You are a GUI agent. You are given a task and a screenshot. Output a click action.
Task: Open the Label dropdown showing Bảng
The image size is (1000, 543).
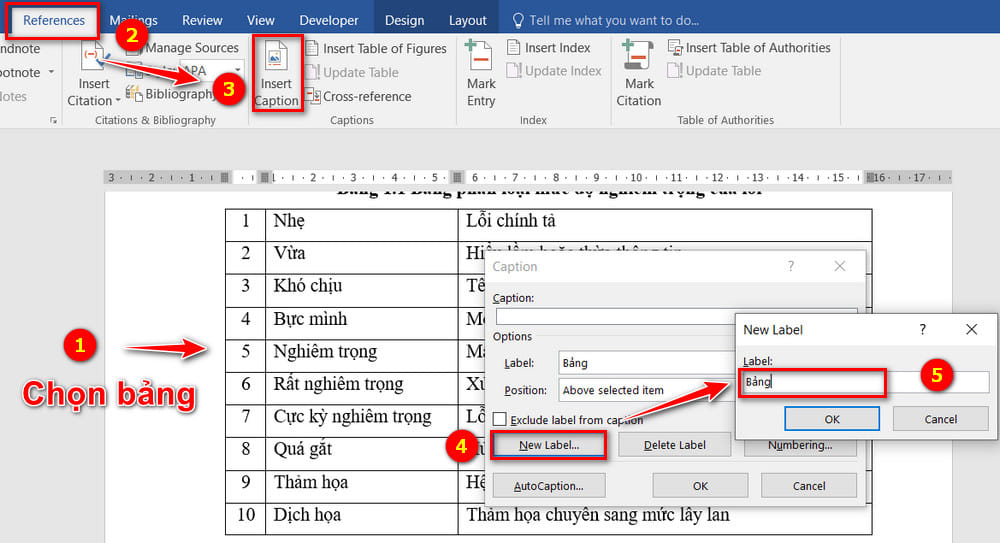[x=647, y=363]
